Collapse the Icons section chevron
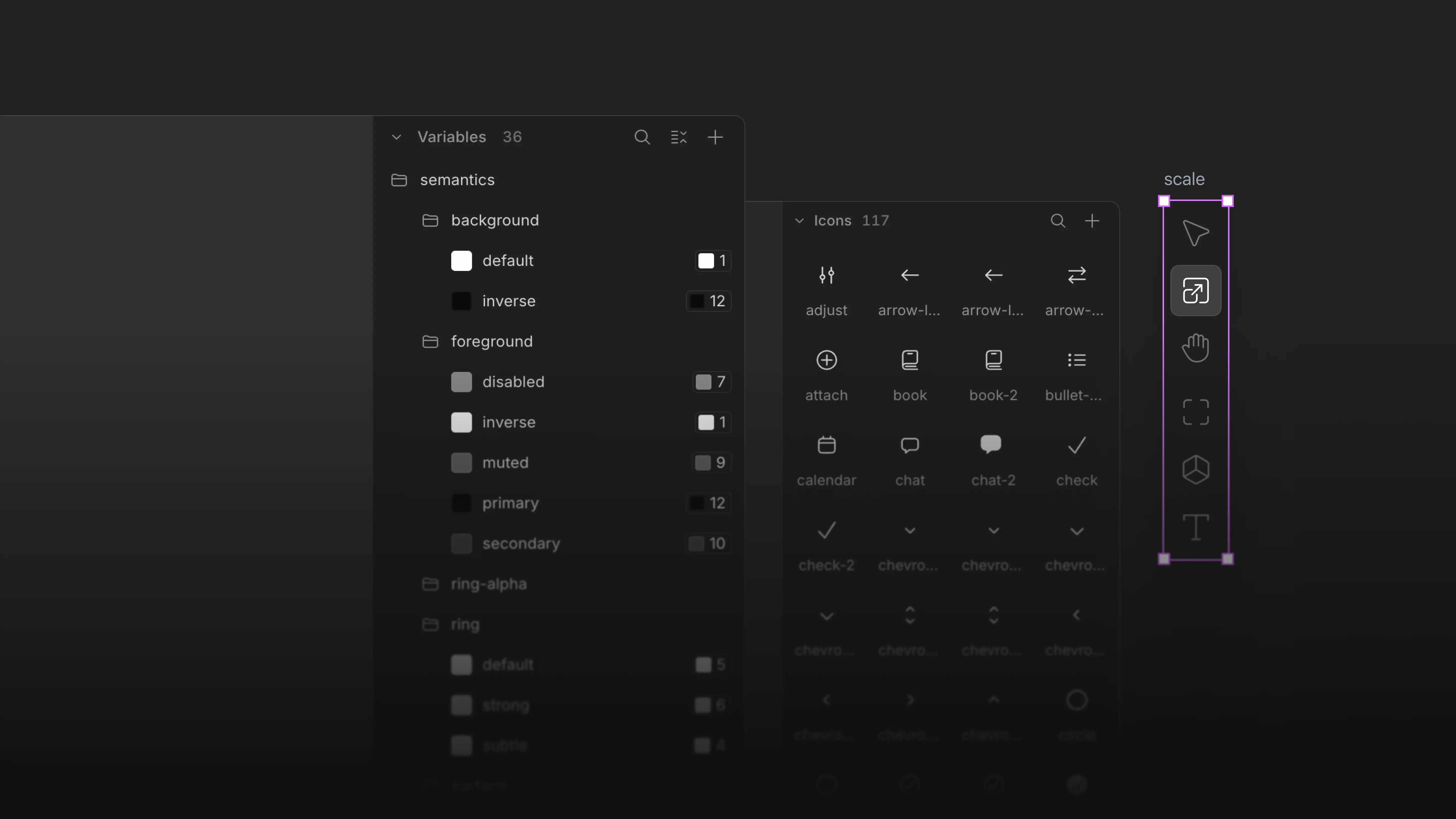 [799, 220]
